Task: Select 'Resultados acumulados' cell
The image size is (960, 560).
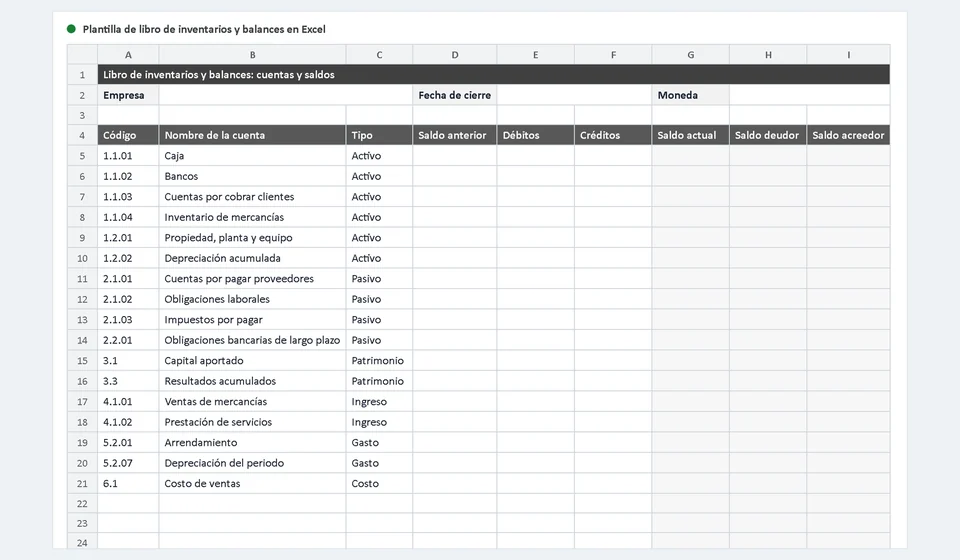Action: (252, 381)
